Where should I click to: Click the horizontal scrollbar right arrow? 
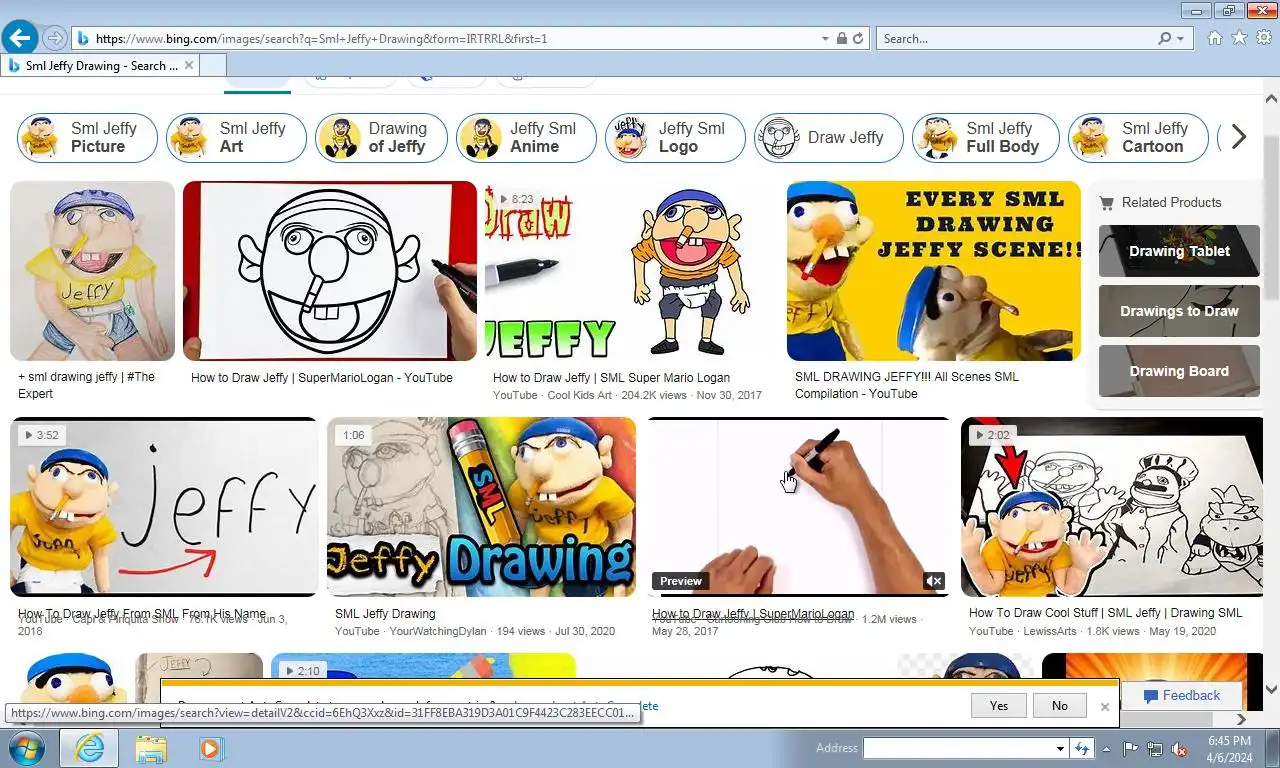pyautogui.click(x=1241, y=719)
